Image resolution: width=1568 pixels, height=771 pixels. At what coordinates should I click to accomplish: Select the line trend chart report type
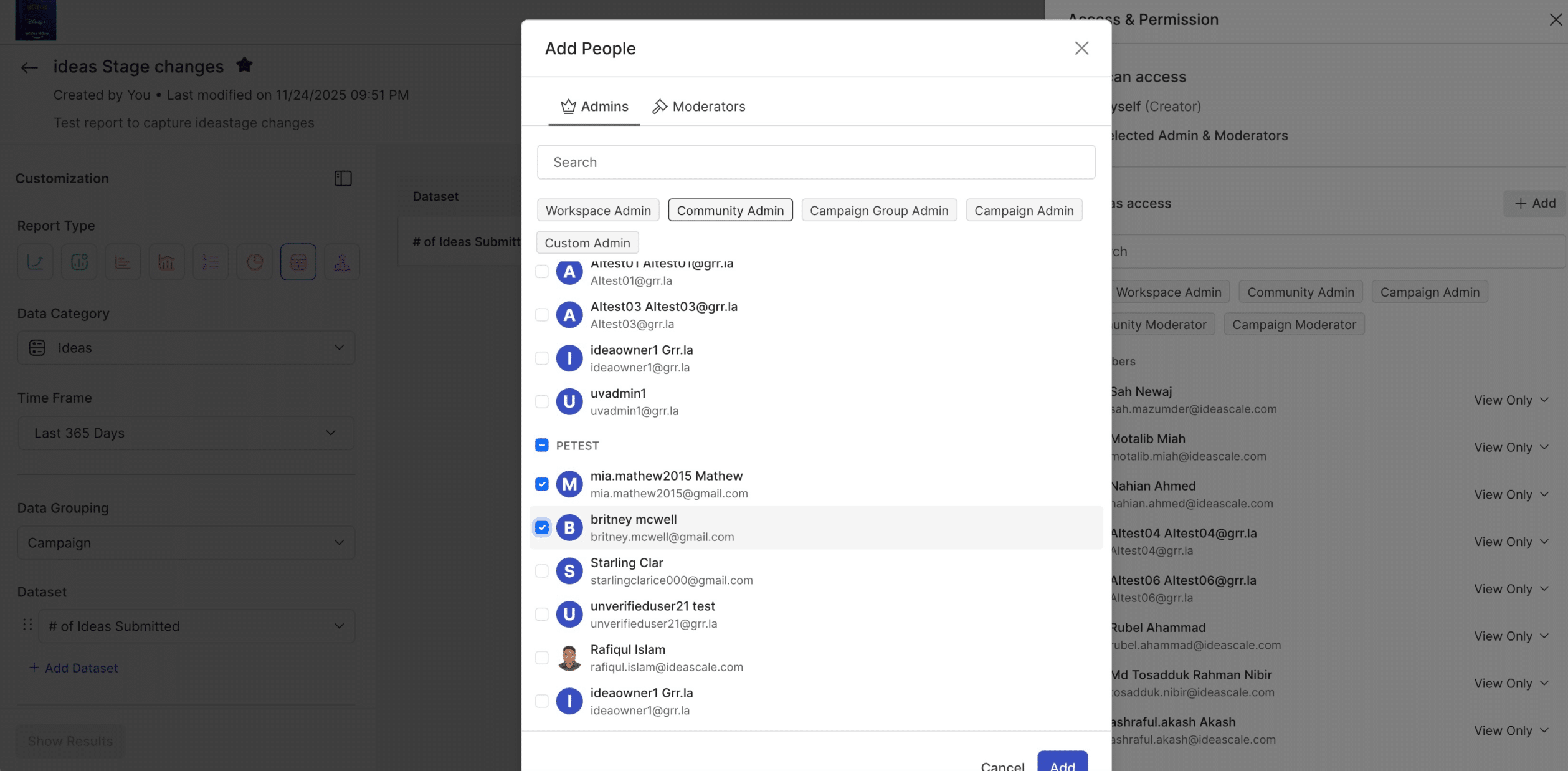click(x=36, y=262)
